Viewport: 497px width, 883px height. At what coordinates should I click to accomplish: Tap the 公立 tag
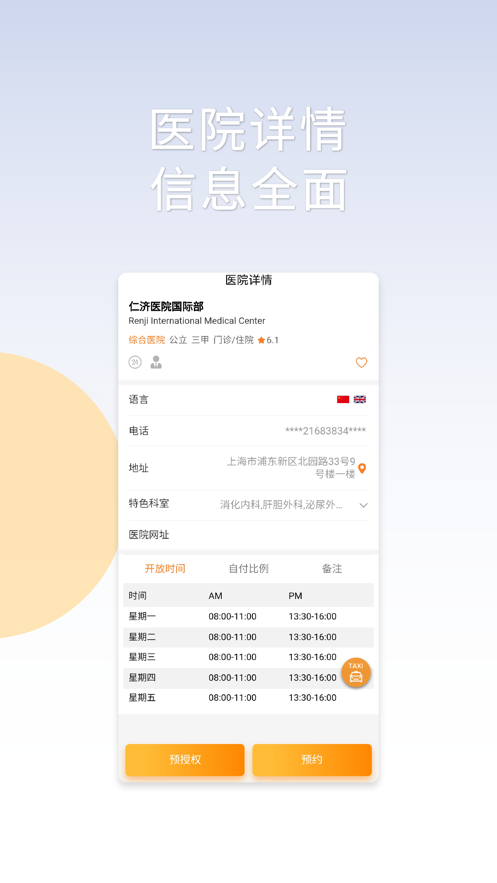178,340
